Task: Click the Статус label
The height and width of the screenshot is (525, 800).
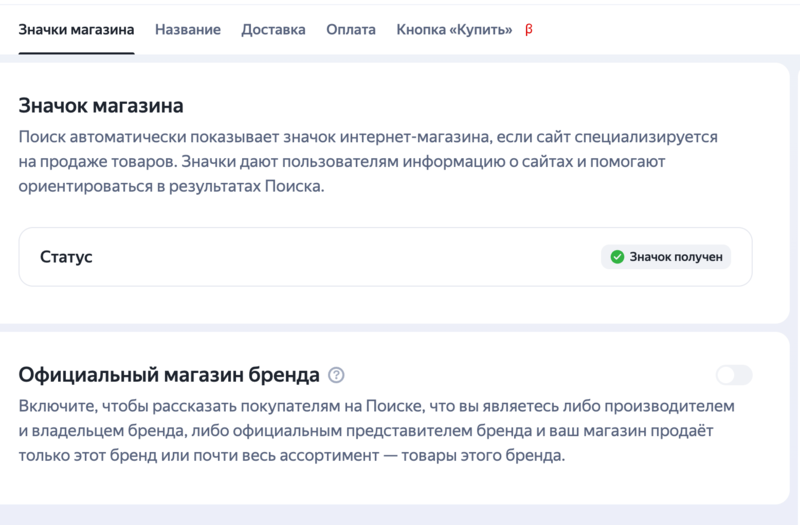Action: [66, 257]
